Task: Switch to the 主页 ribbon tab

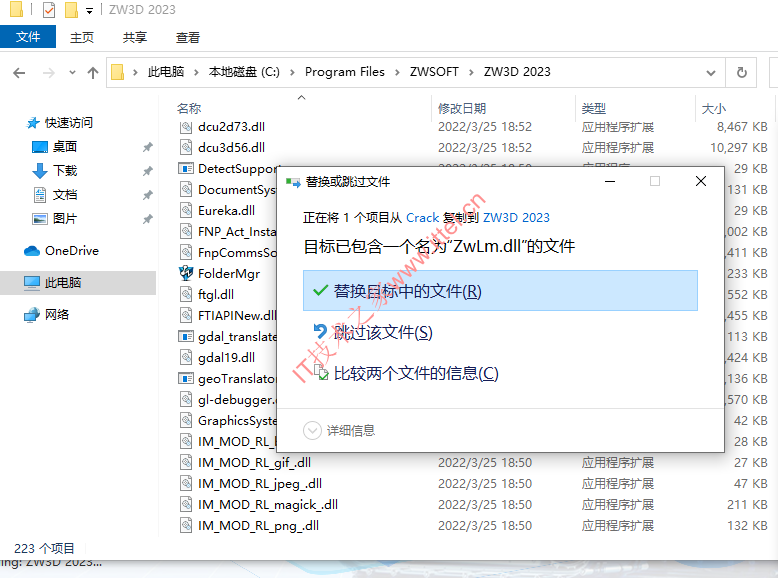Action: pyautogui.click(x=82, y=37)
